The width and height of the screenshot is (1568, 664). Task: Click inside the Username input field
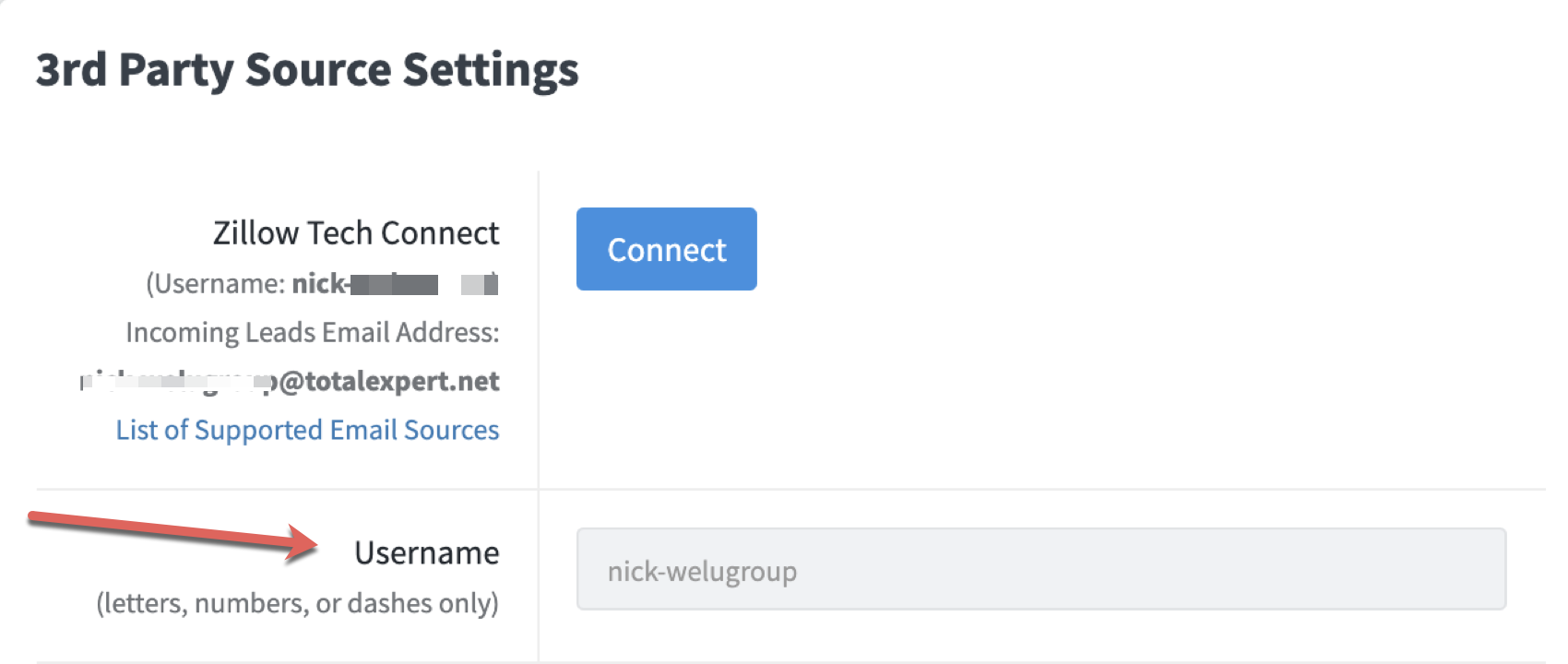(1040, 569)
